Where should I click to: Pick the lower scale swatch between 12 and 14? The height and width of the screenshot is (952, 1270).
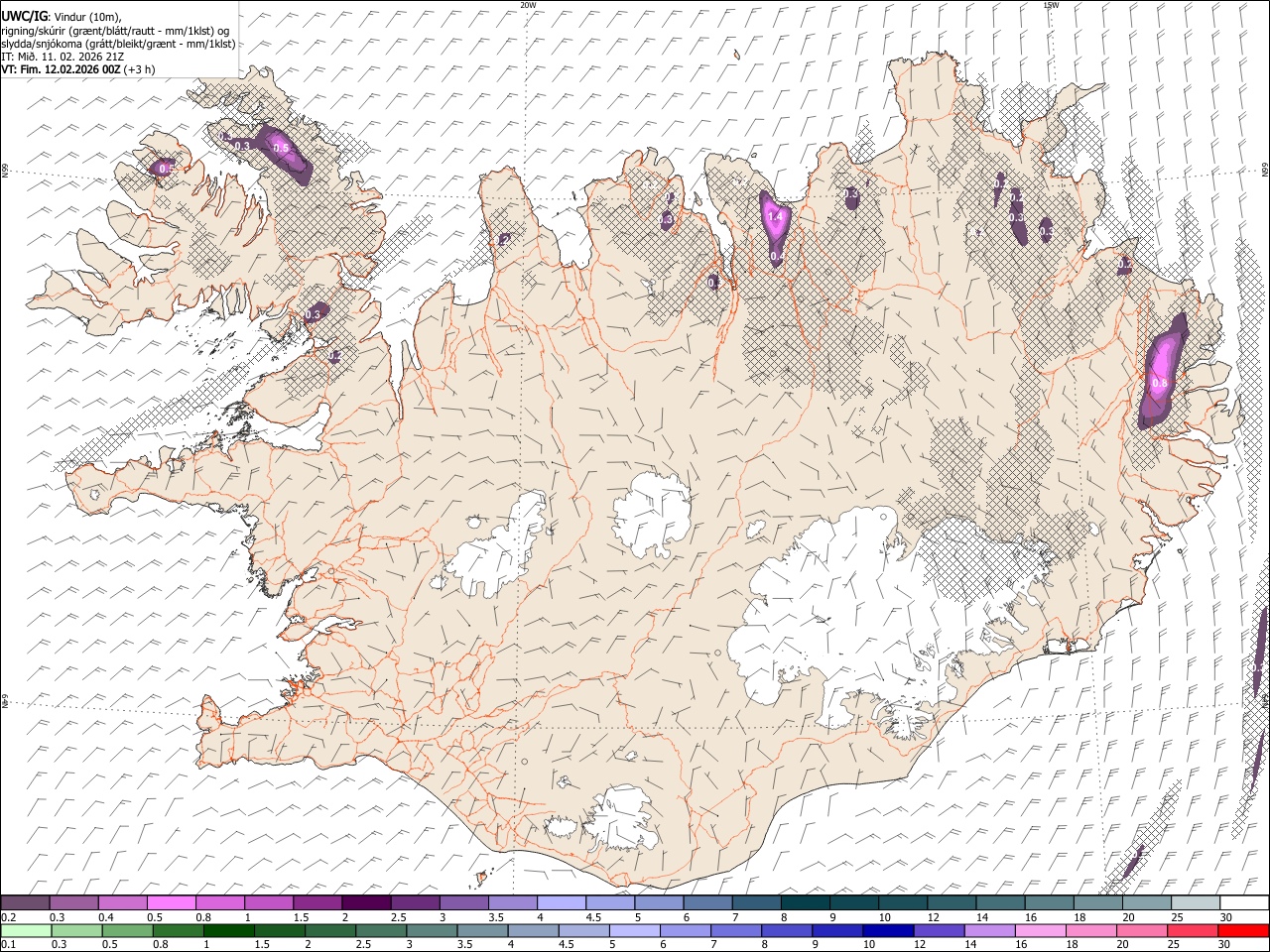click(939, 930)
